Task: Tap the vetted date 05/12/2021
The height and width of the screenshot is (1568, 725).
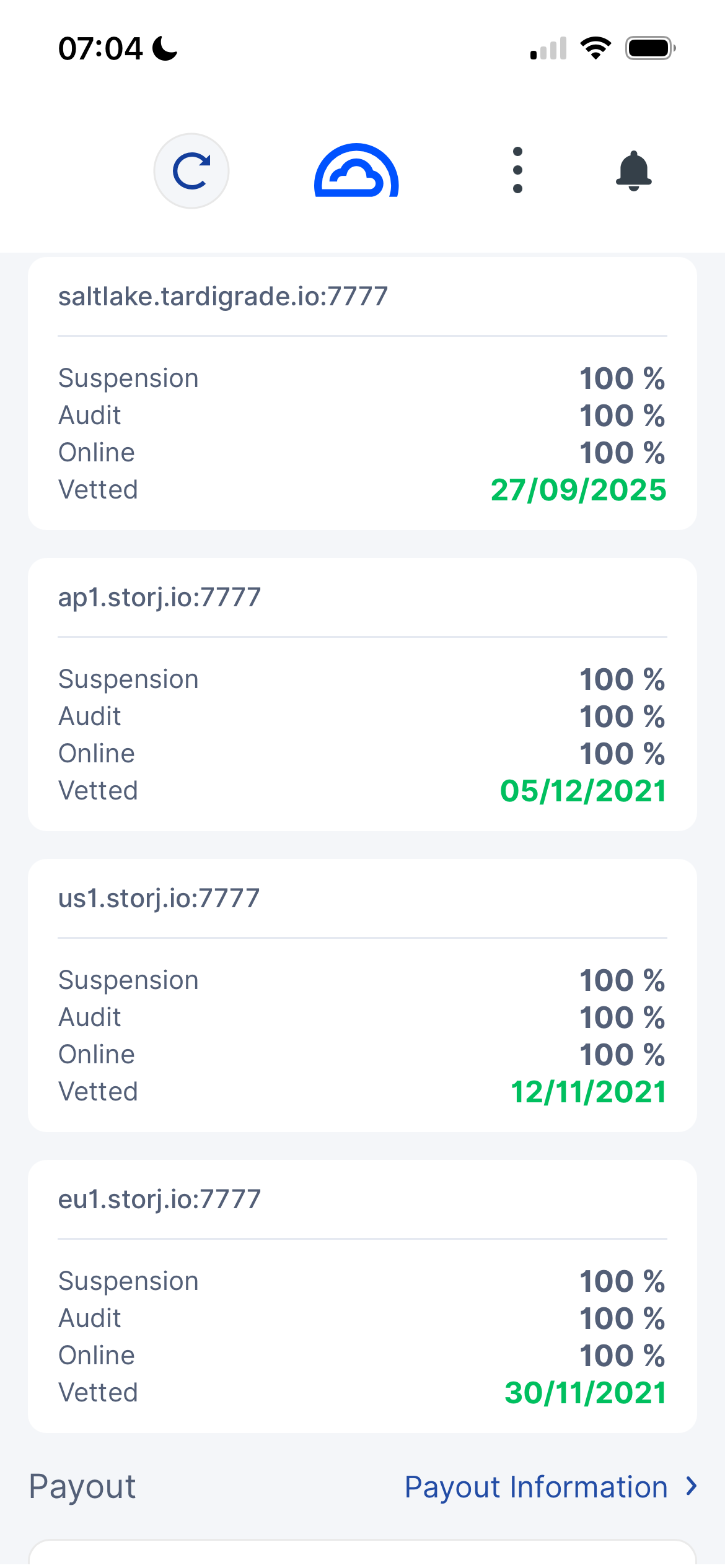Action: click(582, 791)
